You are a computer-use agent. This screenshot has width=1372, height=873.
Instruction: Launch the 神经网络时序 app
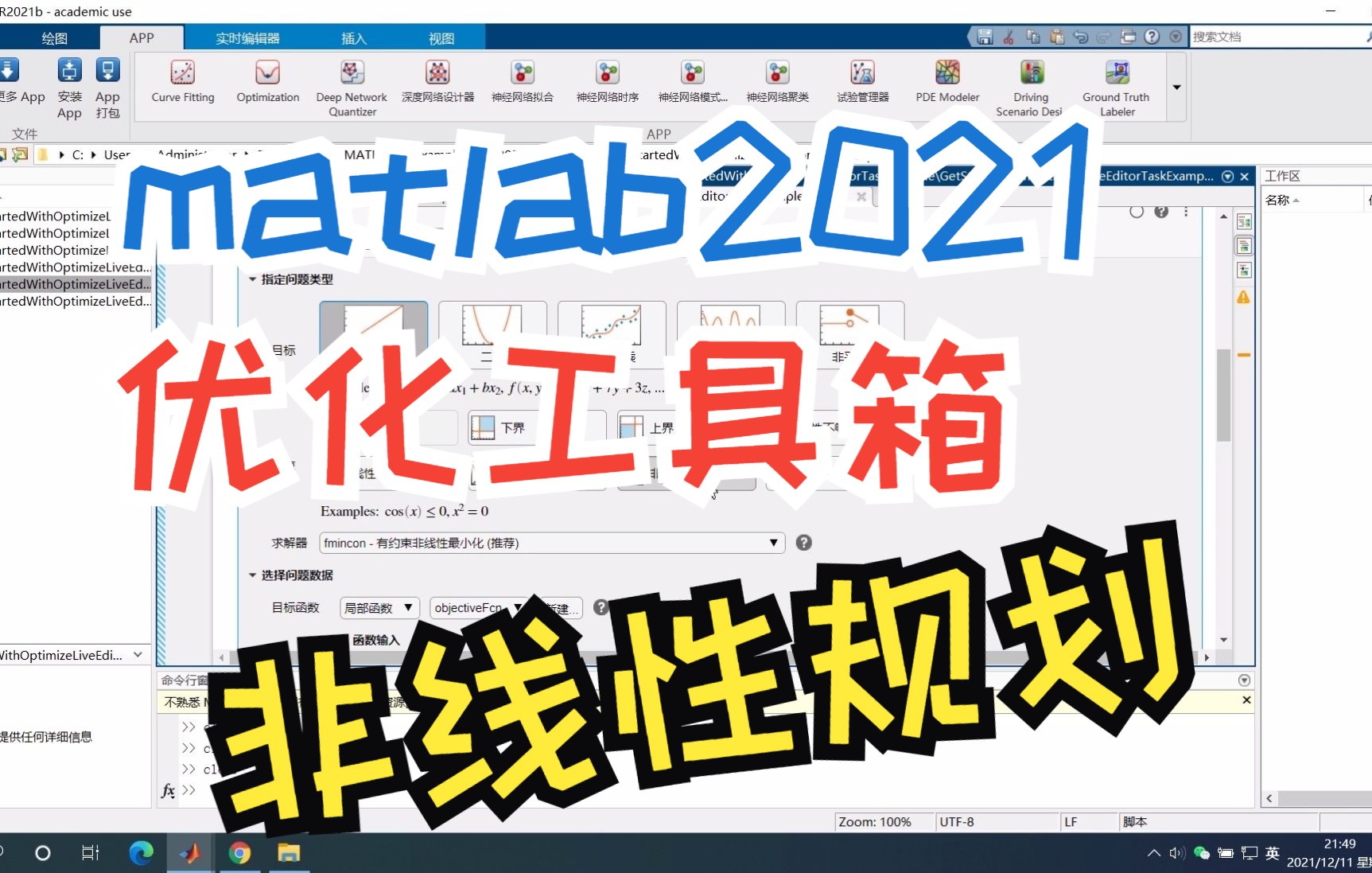(x=608, y=82)
